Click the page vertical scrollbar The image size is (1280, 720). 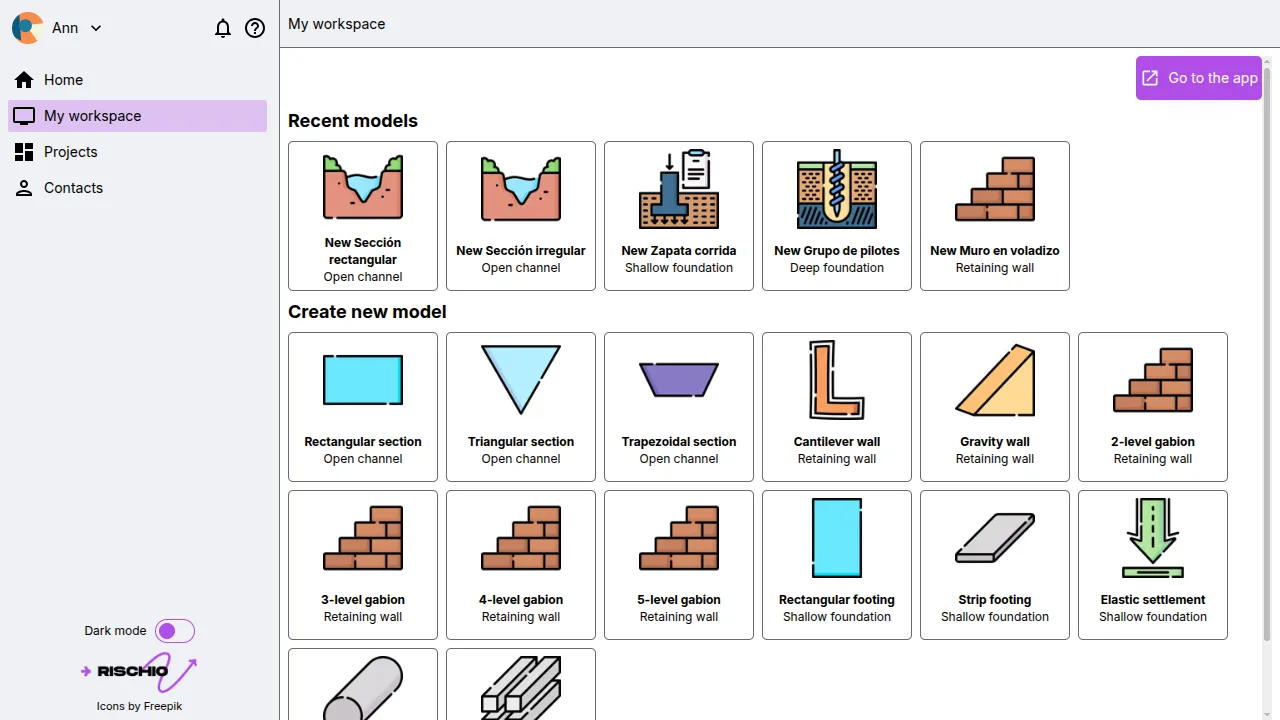(1268, 350)
